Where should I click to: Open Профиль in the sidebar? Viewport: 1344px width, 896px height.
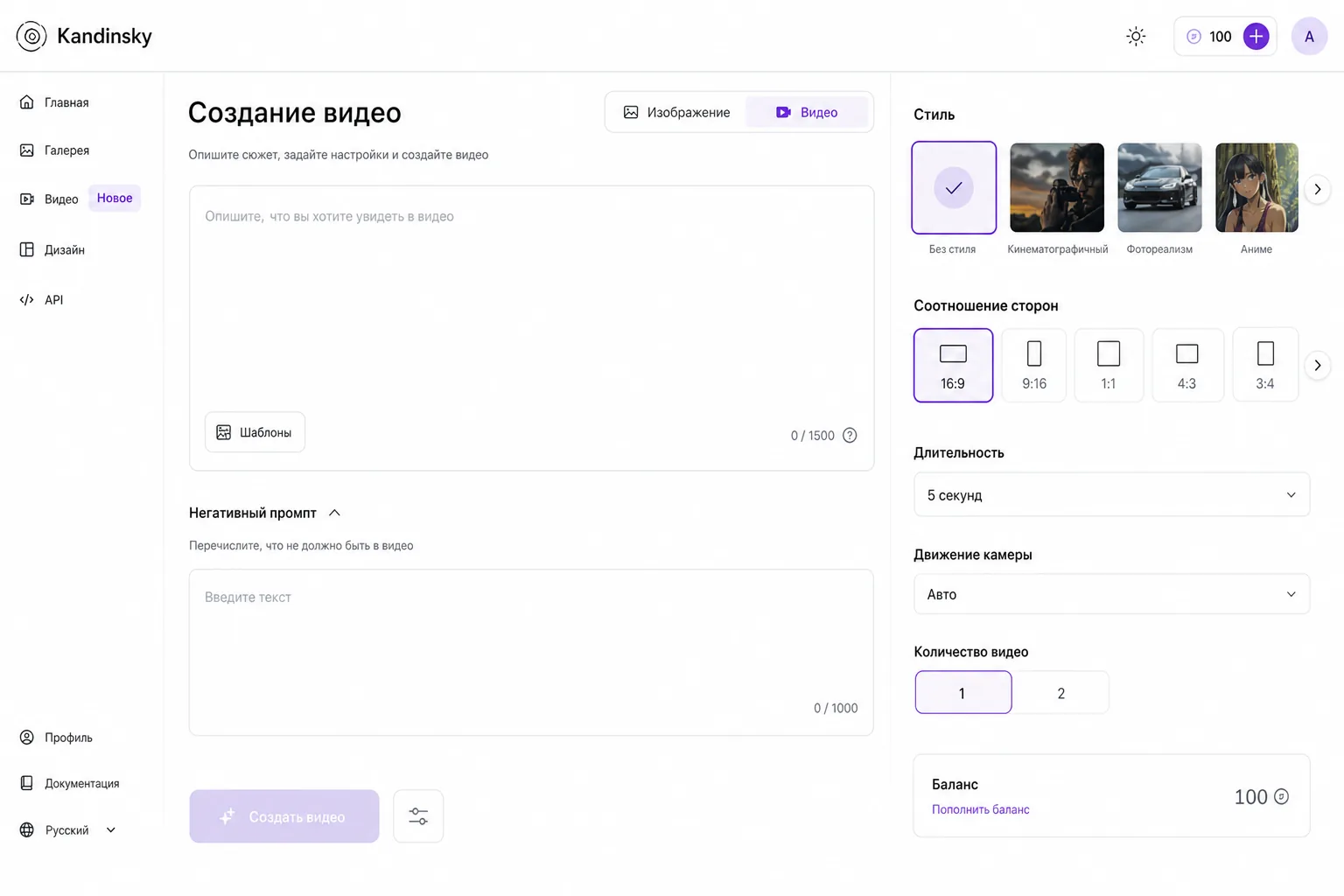(x=56, y=738)
